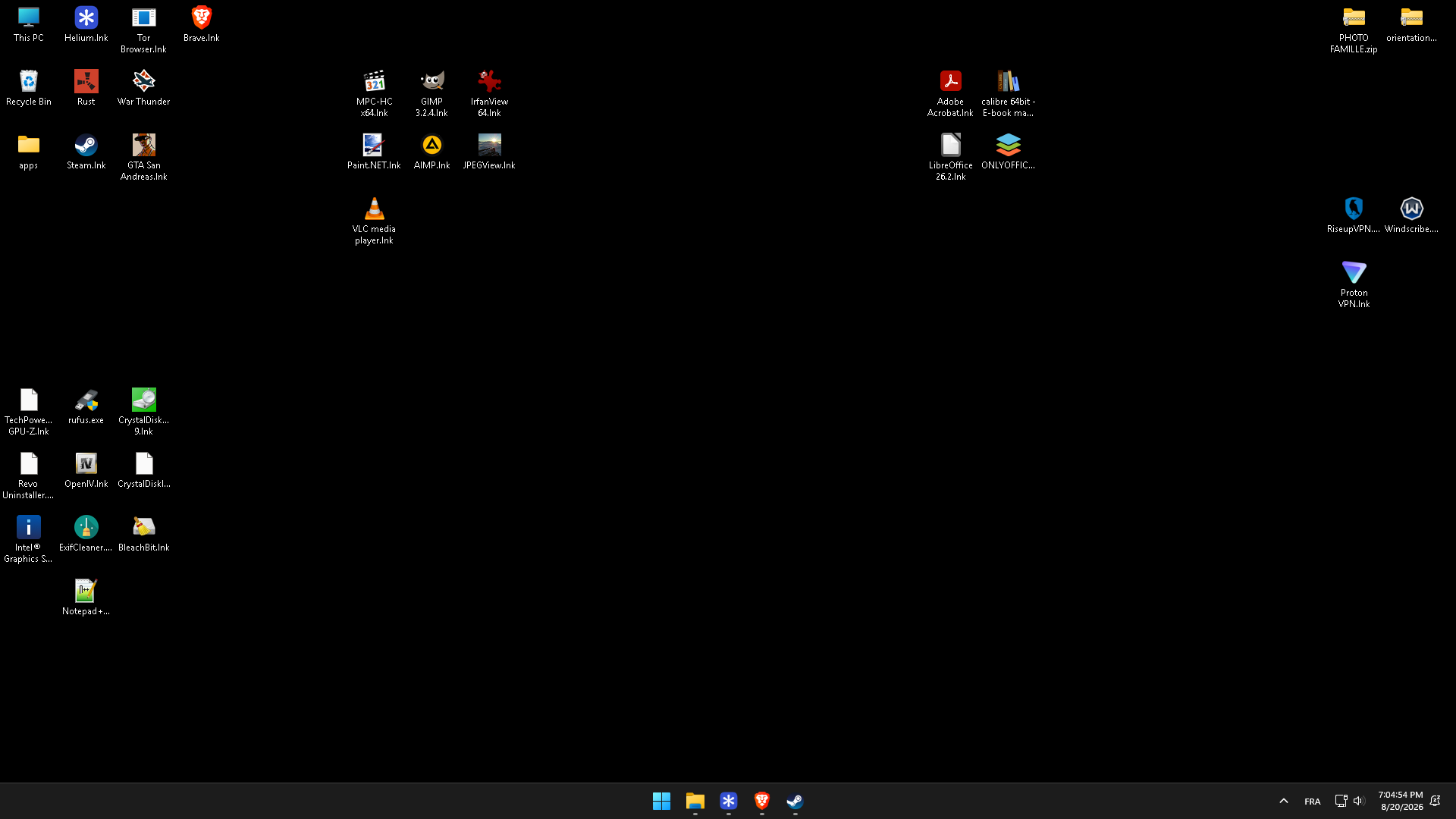
Task: Select the GIMP 3.2.4 shortcut
Action: (431, 94)
